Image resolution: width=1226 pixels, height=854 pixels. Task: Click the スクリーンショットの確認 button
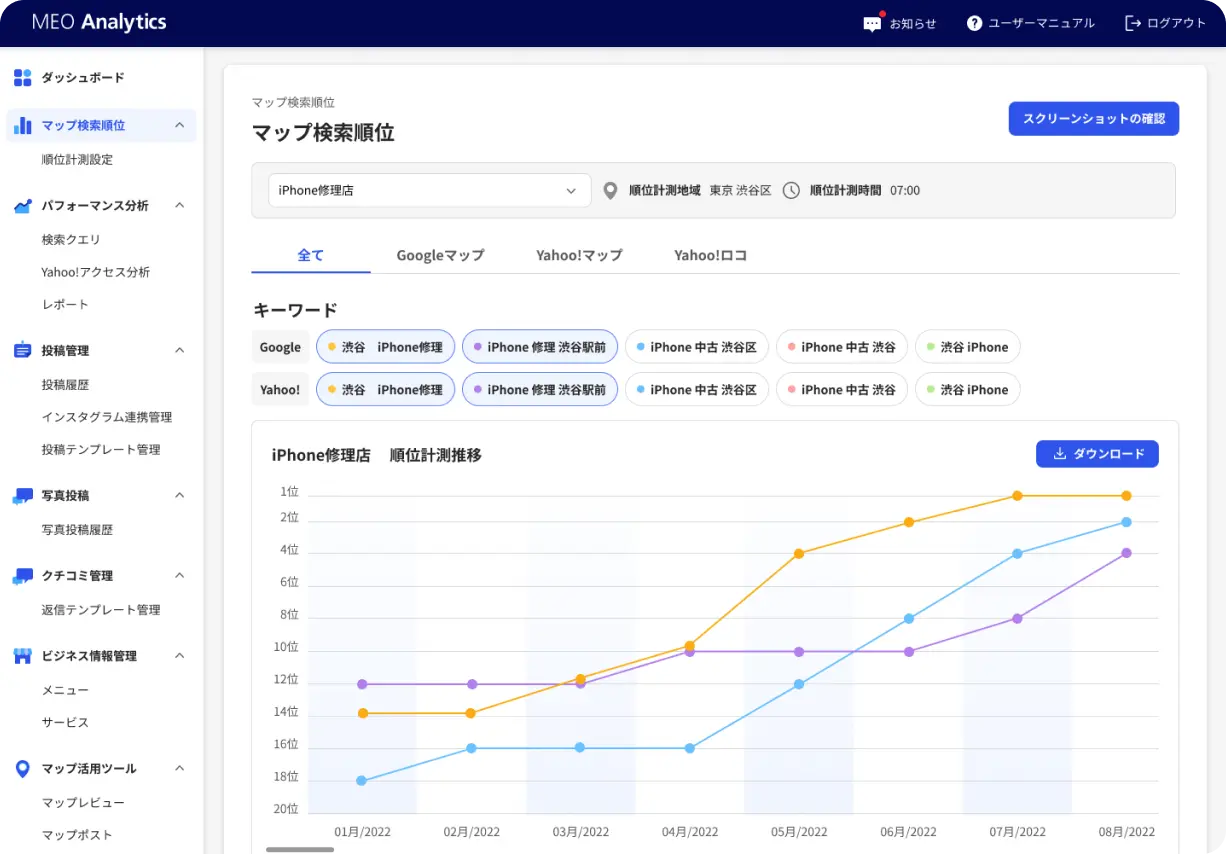coord(1093,118)
